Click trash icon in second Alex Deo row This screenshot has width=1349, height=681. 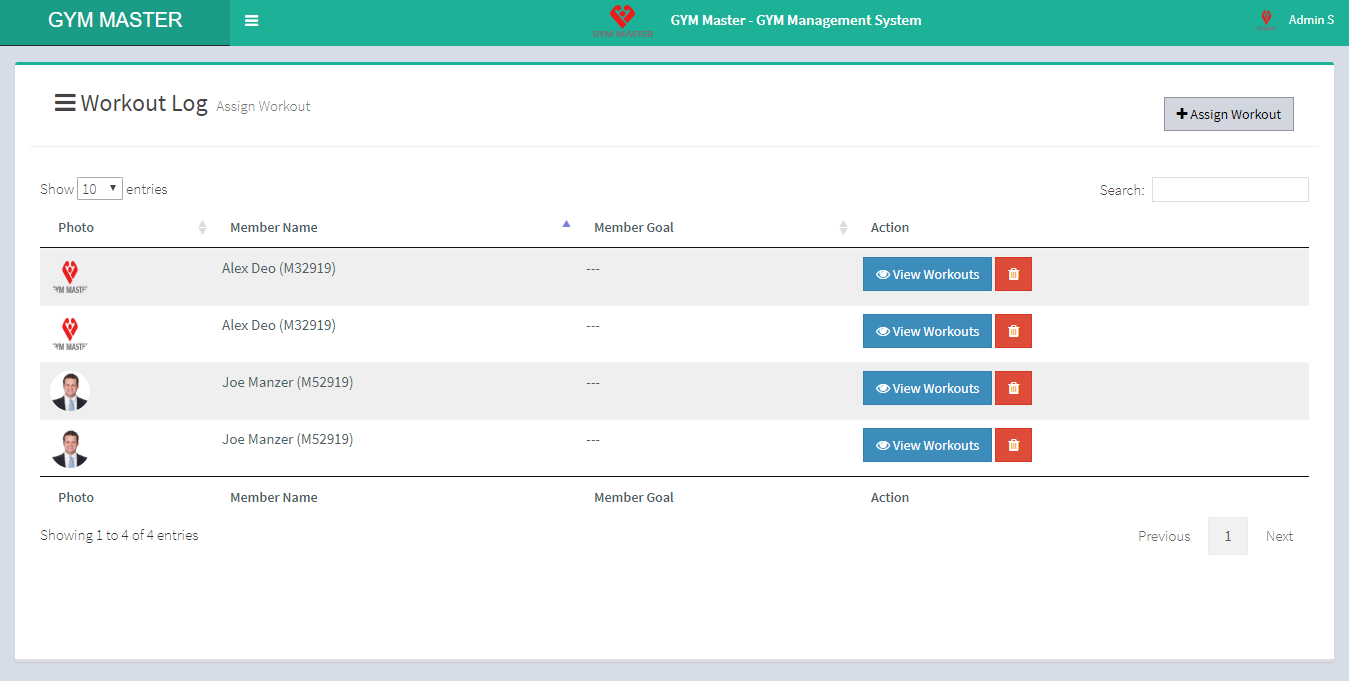point(1013,331)
